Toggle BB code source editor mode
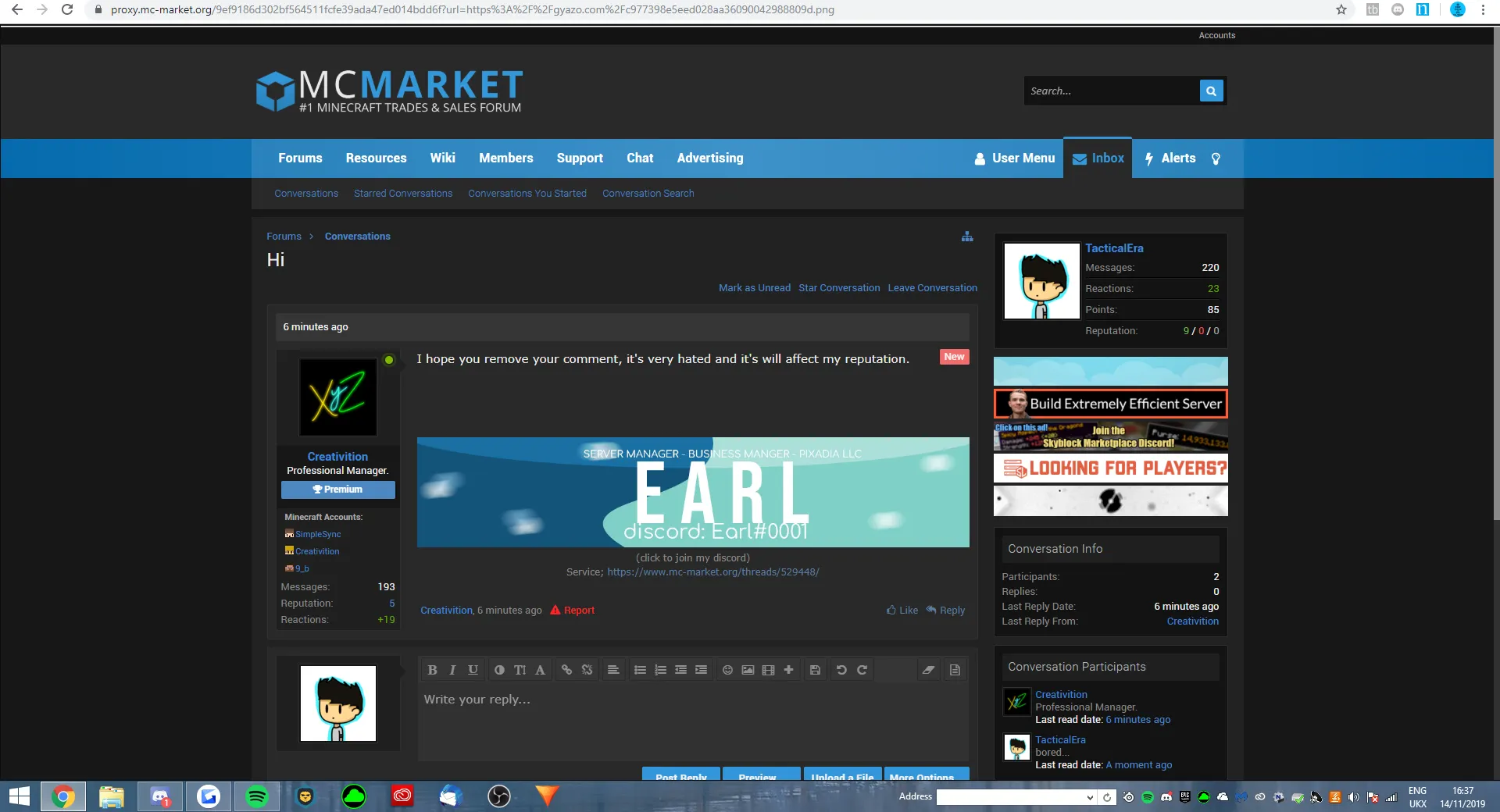This screenshot has width=1500, height=812. tap(955, 670)
